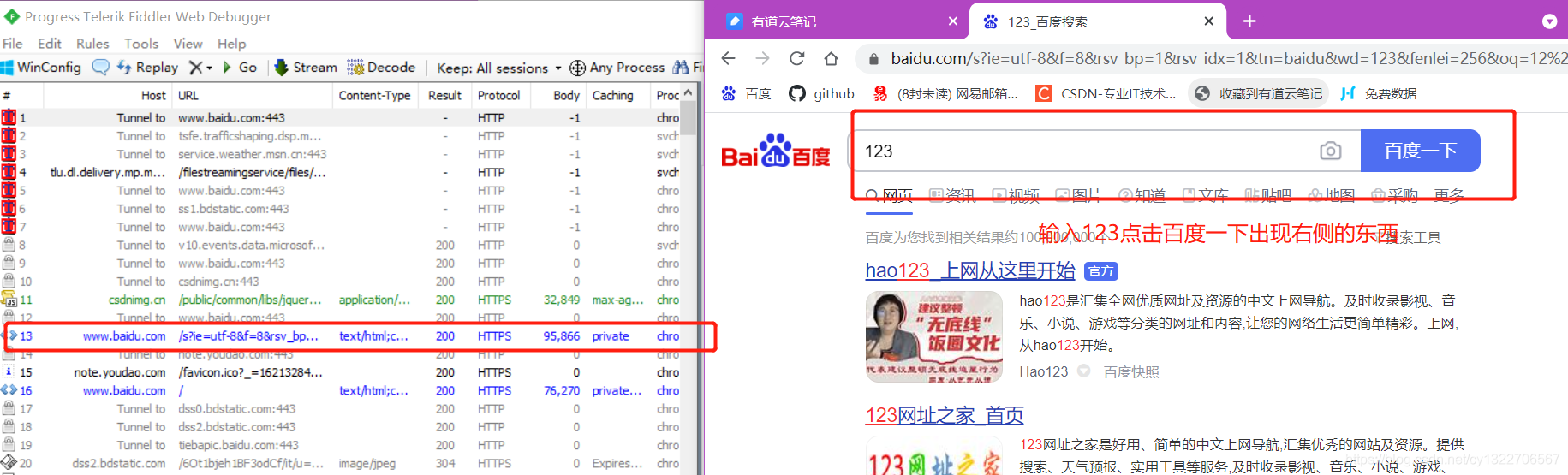Replay the selected Fiddler session
This screenshot has height=475, width=1568.
[147, 67]
